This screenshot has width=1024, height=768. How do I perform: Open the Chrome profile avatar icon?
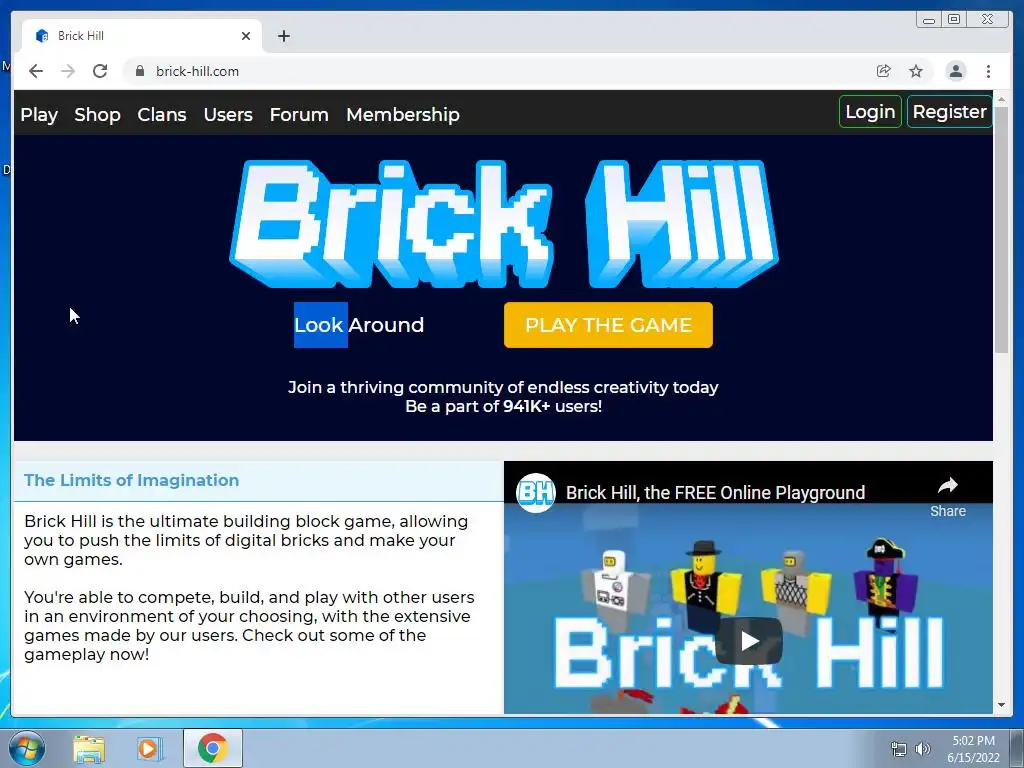coord(955,71)
